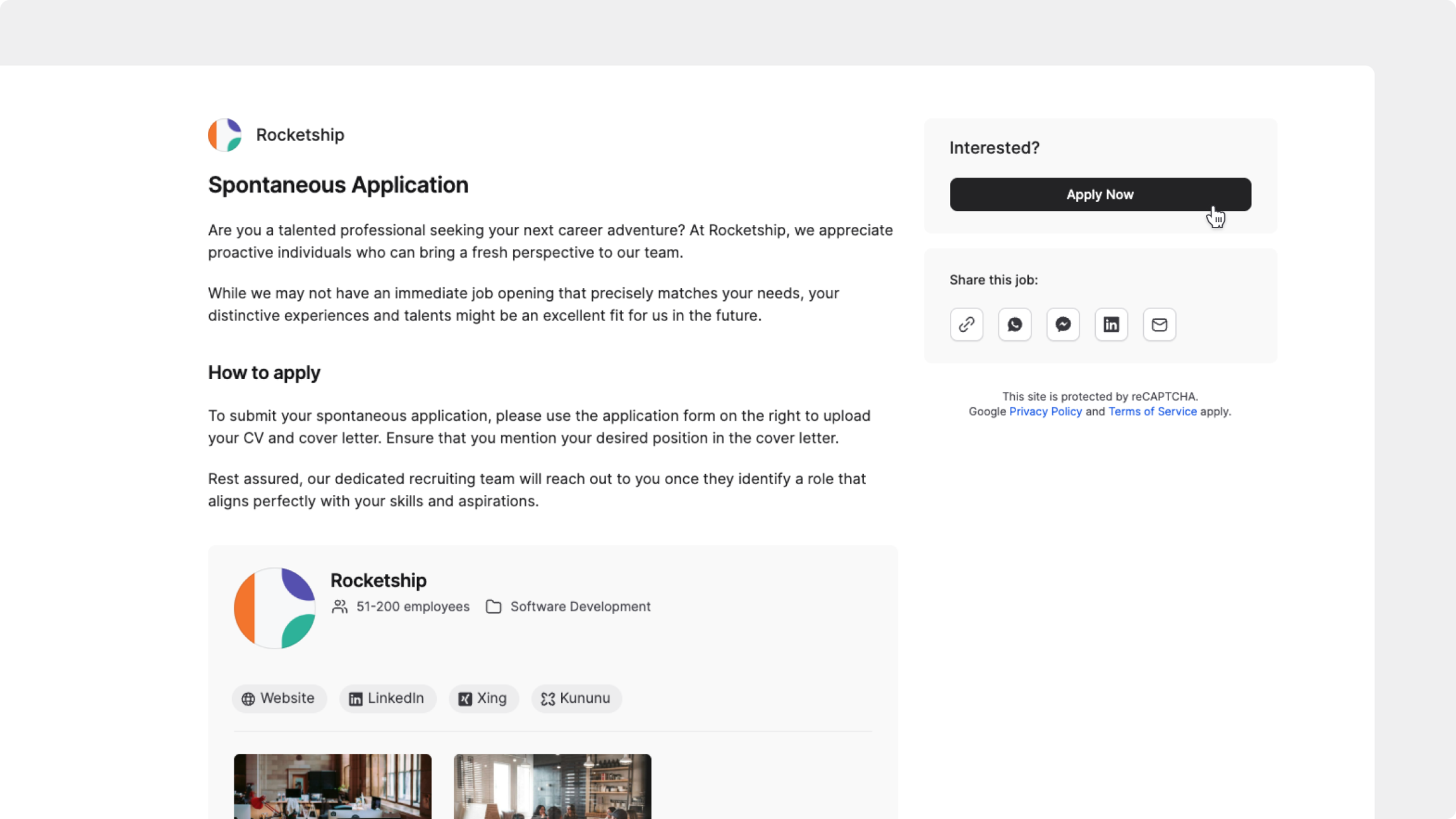Click Rocketship heading in company card
Viewport: 1456px width, 819px height.
pos(378,580)
